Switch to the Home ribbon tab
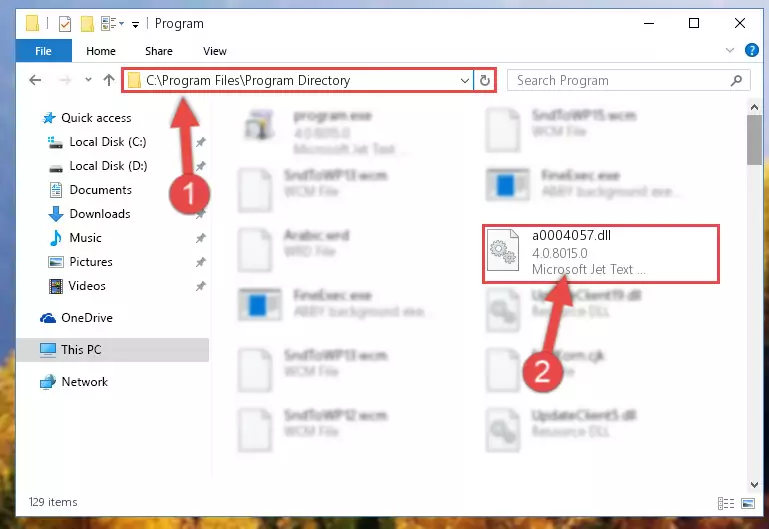769x529 pixels. (x=101, y=51)
